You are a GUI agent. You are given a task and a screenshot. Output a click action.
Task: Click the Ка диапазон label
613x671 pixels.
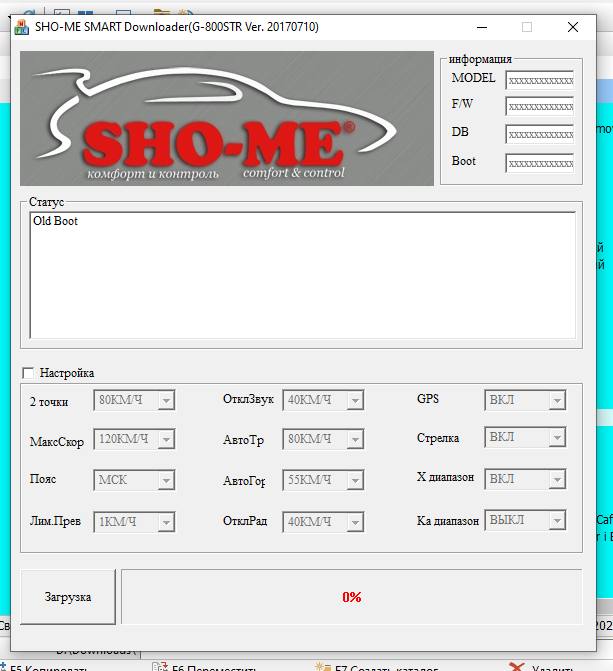(448, 521)
